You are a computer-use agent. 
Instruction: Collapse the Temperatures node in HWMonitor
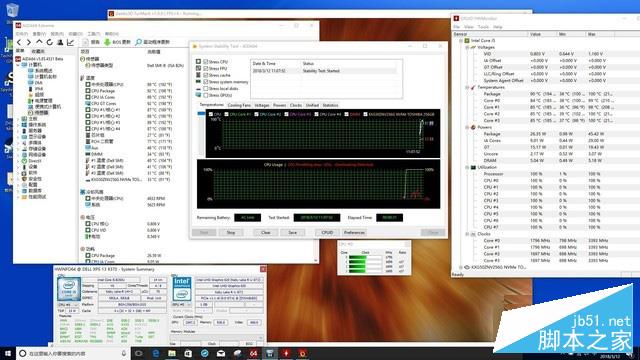[x=467, y=87]
